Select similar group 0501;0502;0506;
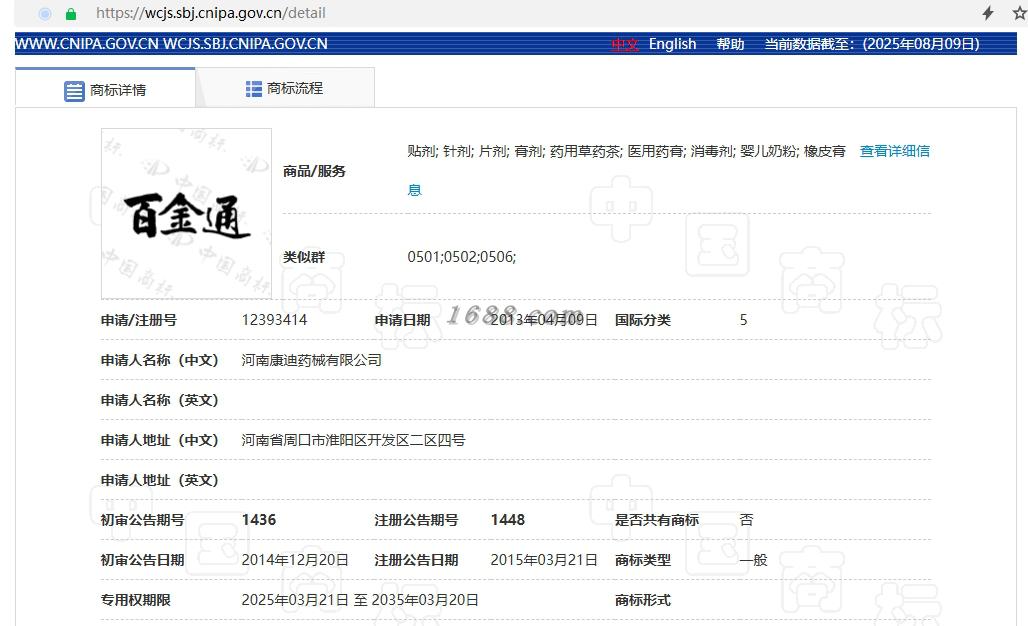Viewport: 1028px width, 626px height. tap(462, 257)
